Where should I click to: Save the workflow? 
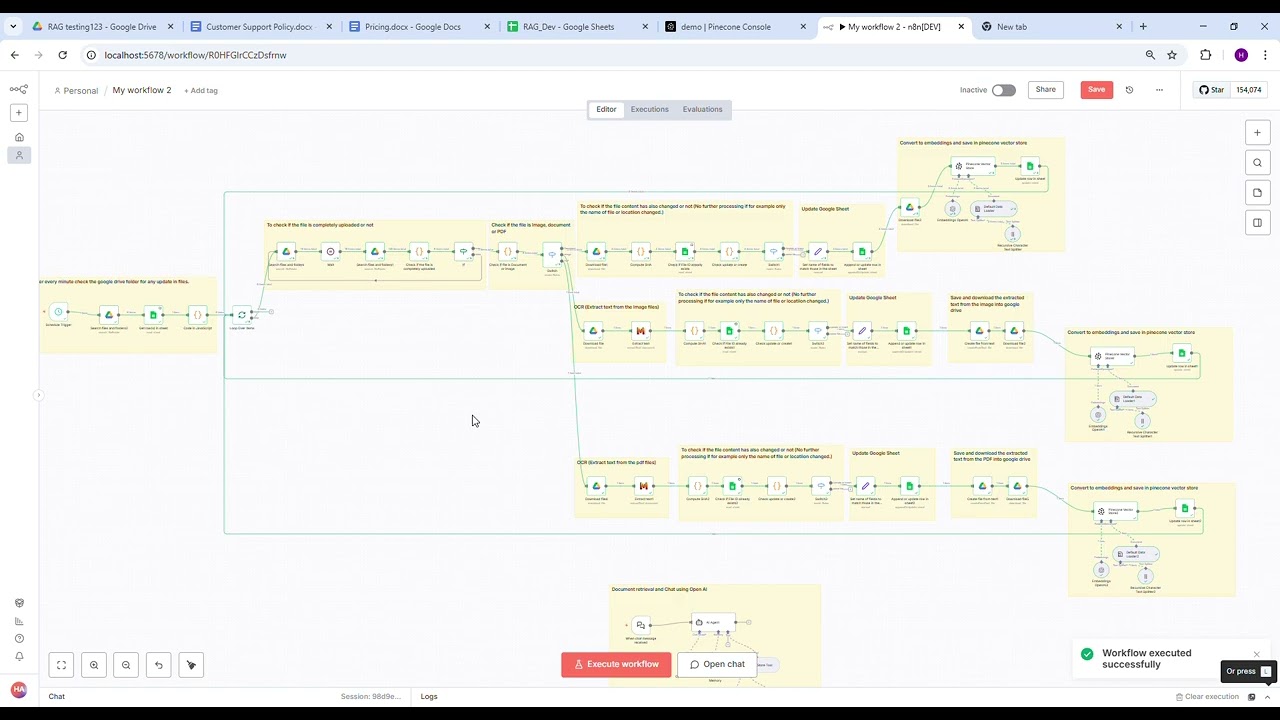coord(1096,90)
